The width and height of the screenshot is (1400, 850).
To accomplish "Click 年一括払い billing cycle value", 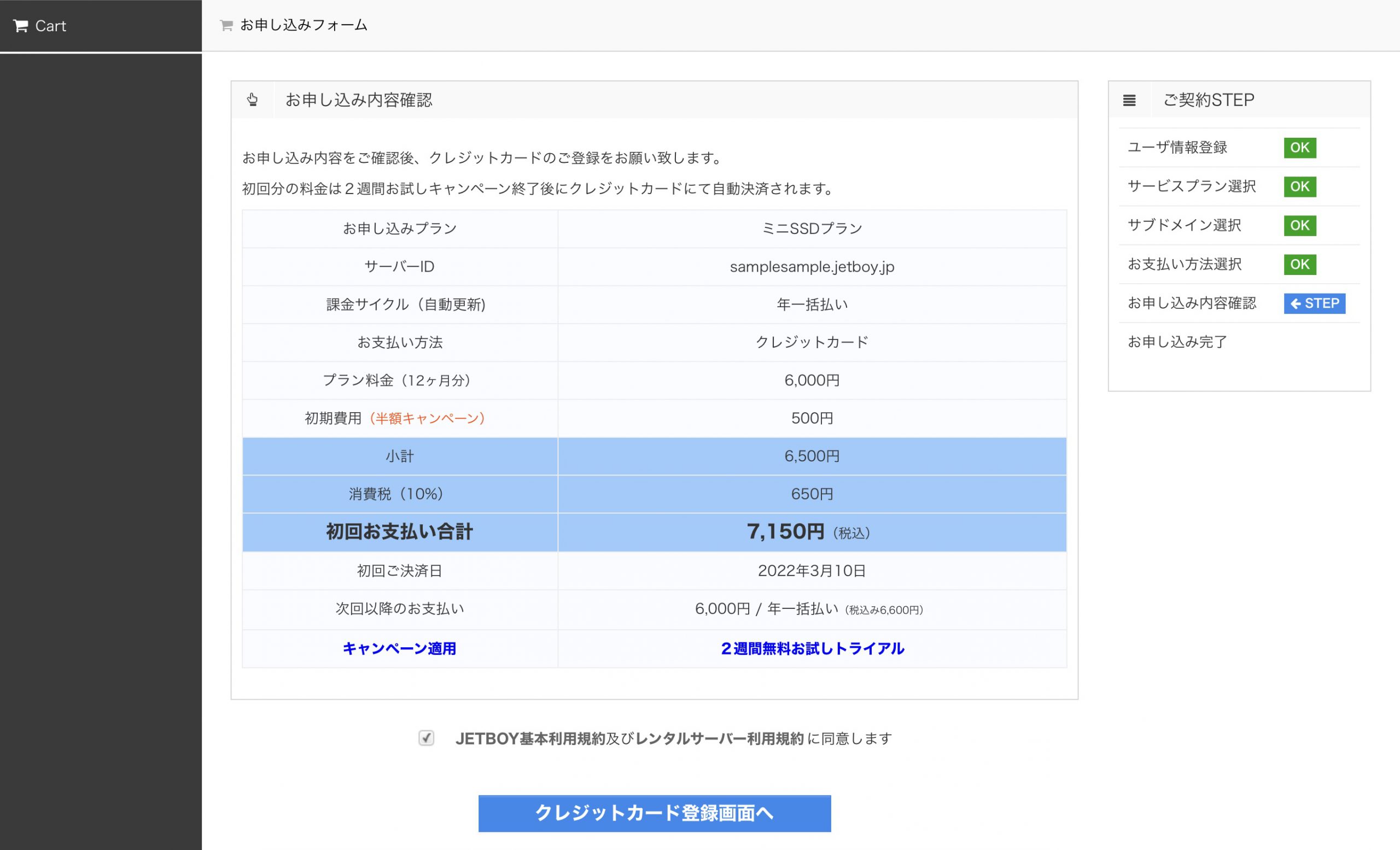I will 812,305.
